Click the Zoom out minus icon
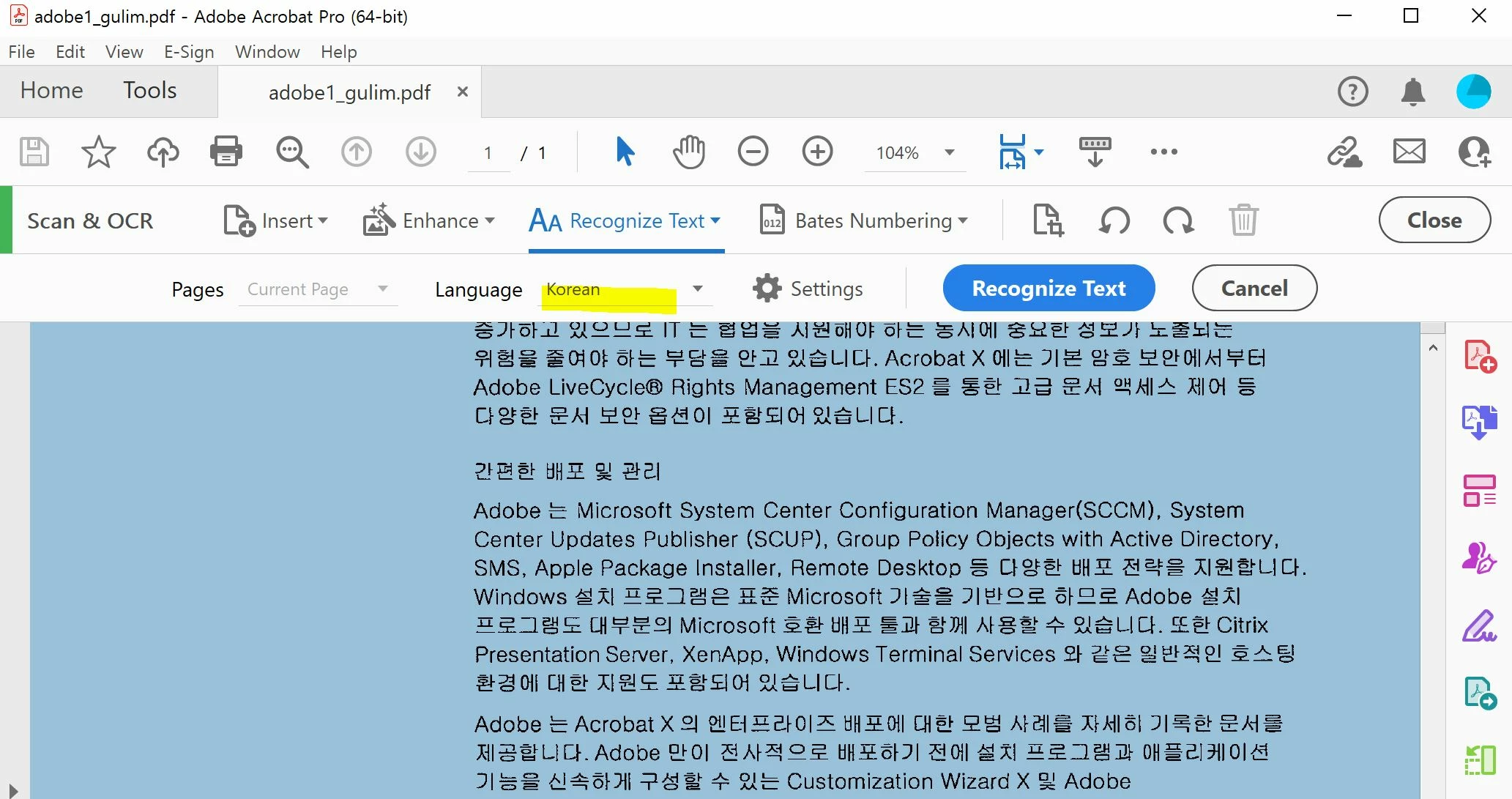This screenshot has height=799, width=1512. coord(753,152)
